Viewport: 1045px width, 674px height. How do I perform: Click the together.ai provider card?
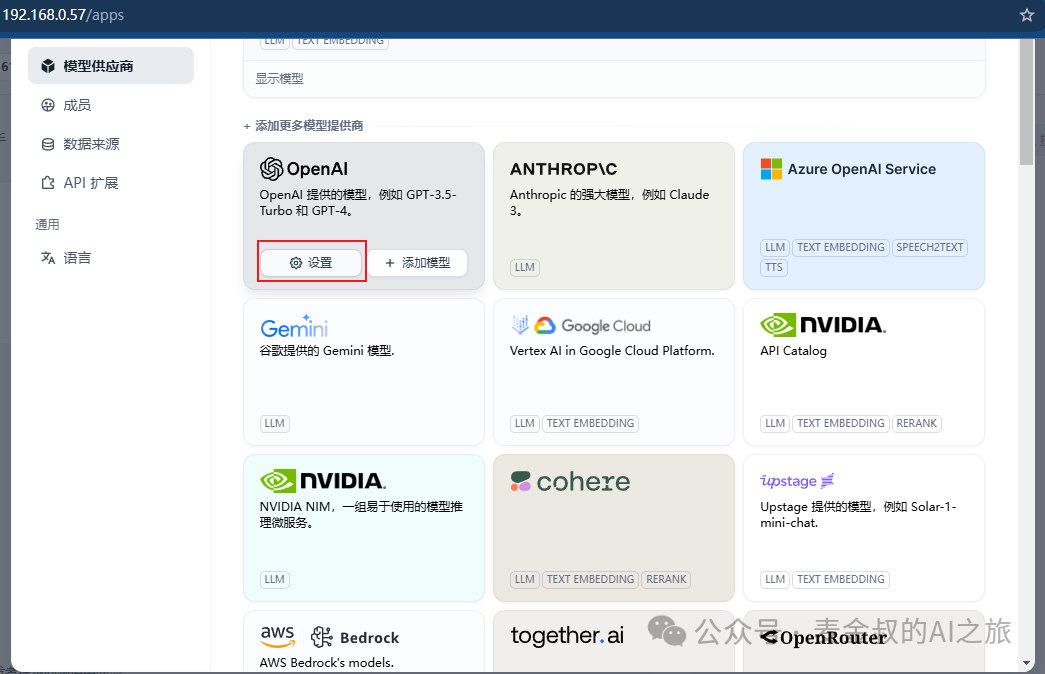[614, 640]
